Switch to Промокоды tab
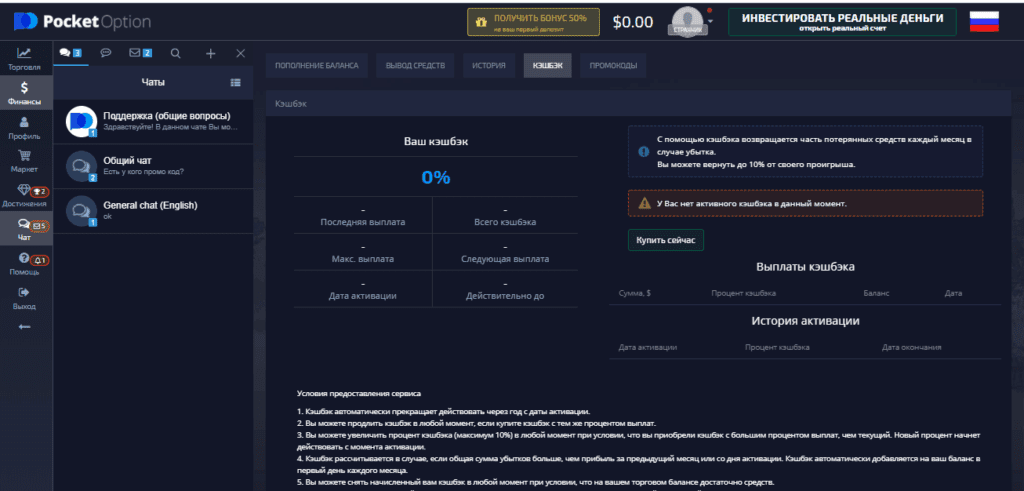This screenshot has height=491, width=1024. [x=612, y=66]
